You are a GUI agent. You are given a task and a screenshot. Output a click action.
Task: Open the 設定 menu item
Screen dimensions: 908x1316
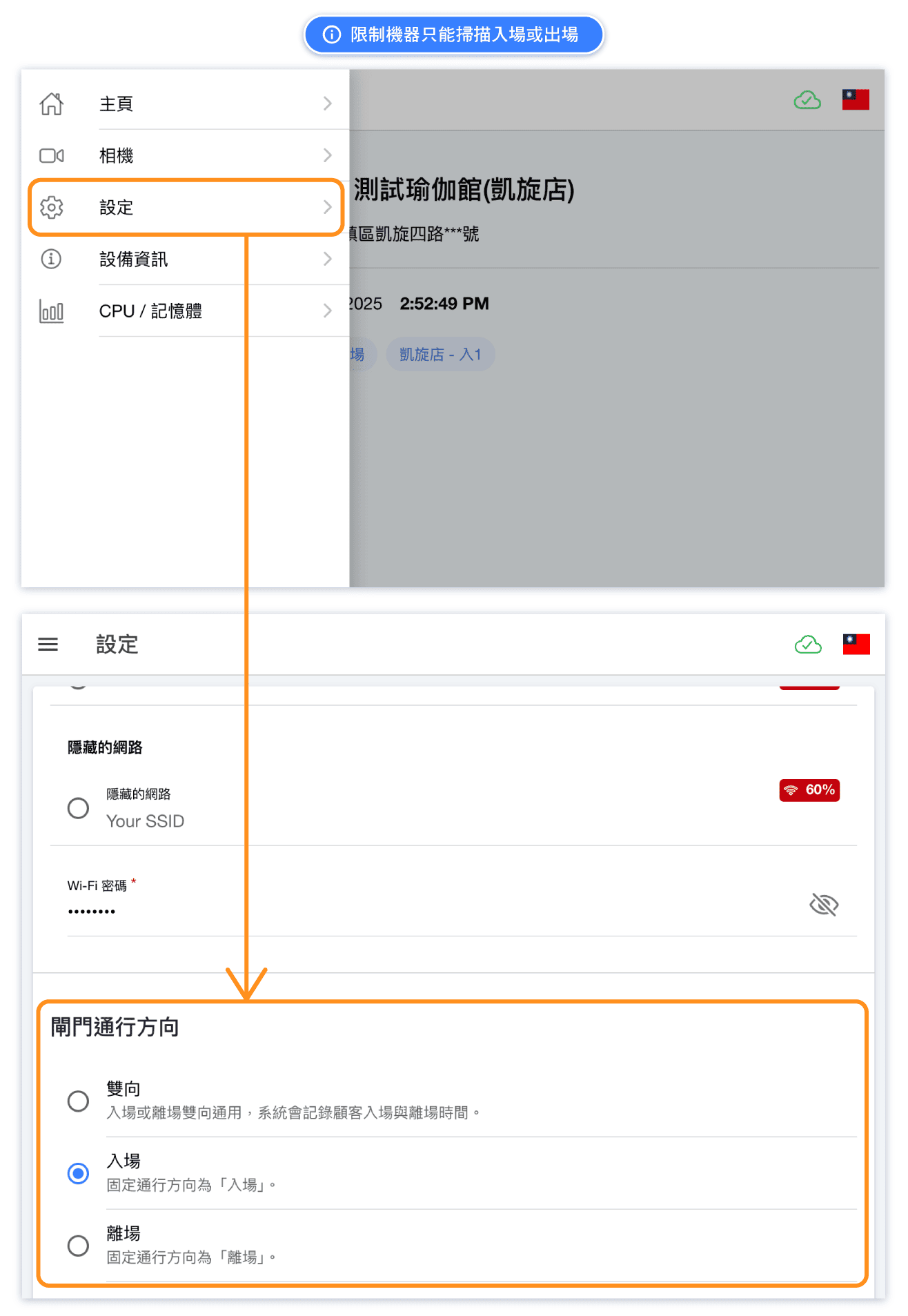[x=117, y=208]
